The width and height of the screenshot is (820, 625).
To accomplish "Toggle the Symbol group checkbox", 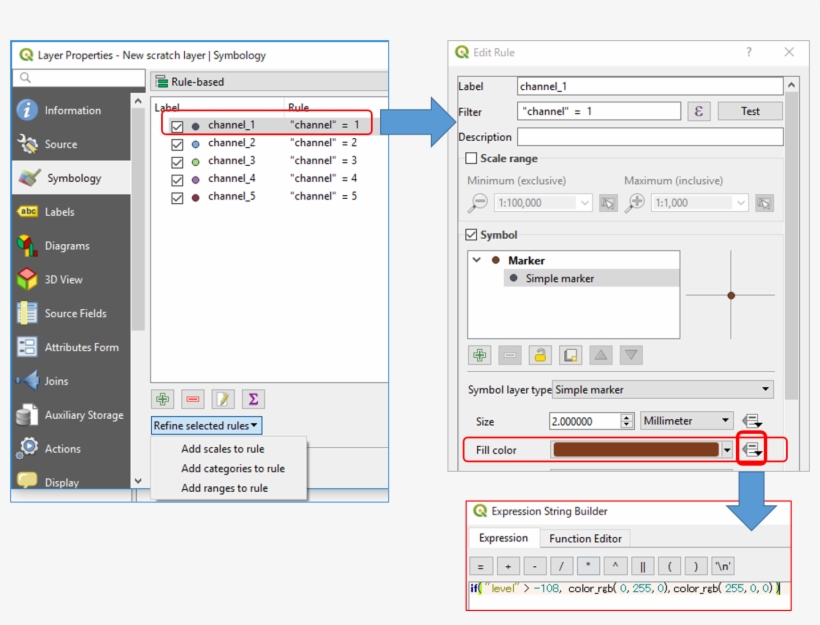I will tap(472, 235).
